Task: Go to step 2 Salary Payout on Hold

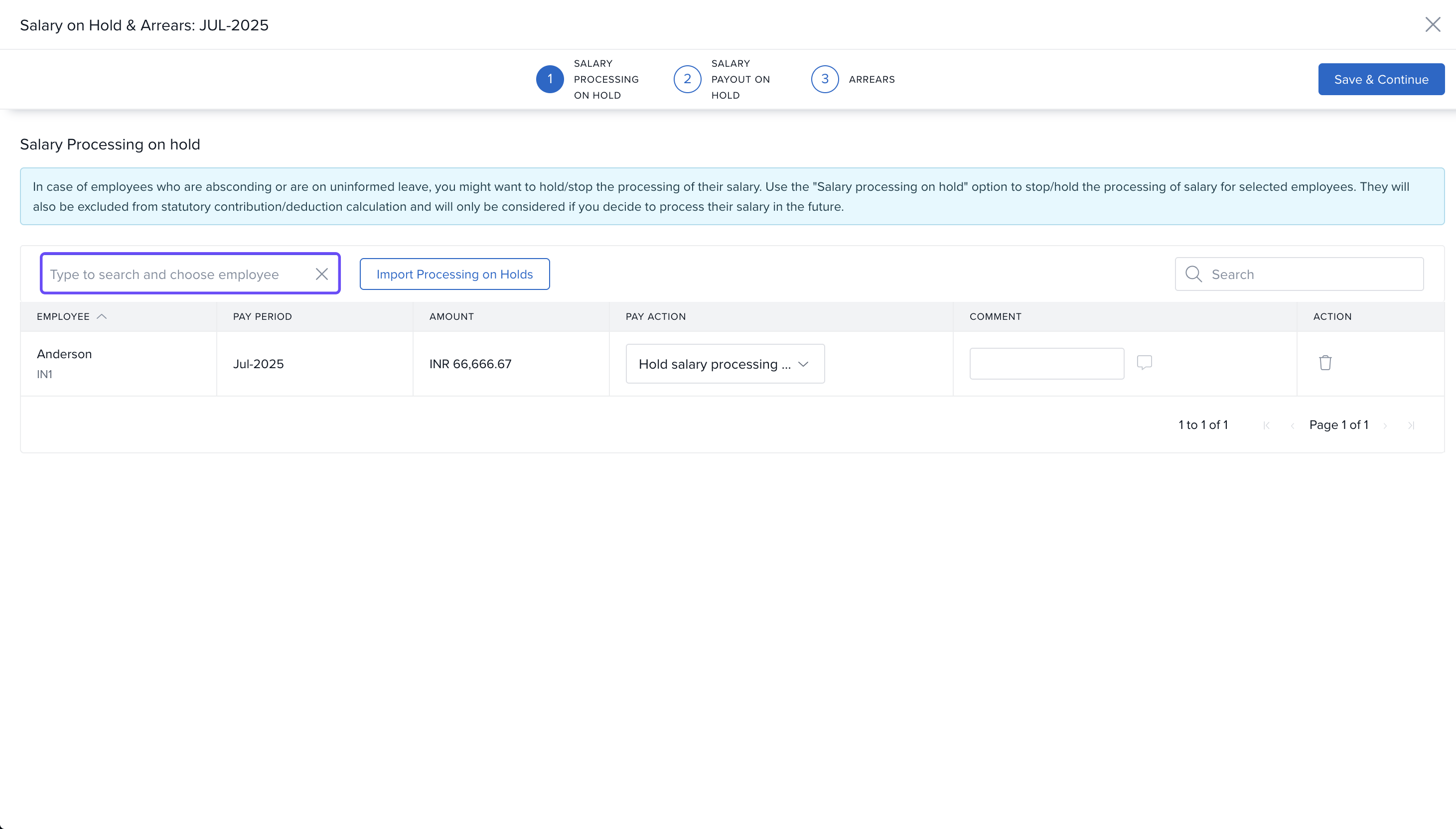Action: point(687,79)
